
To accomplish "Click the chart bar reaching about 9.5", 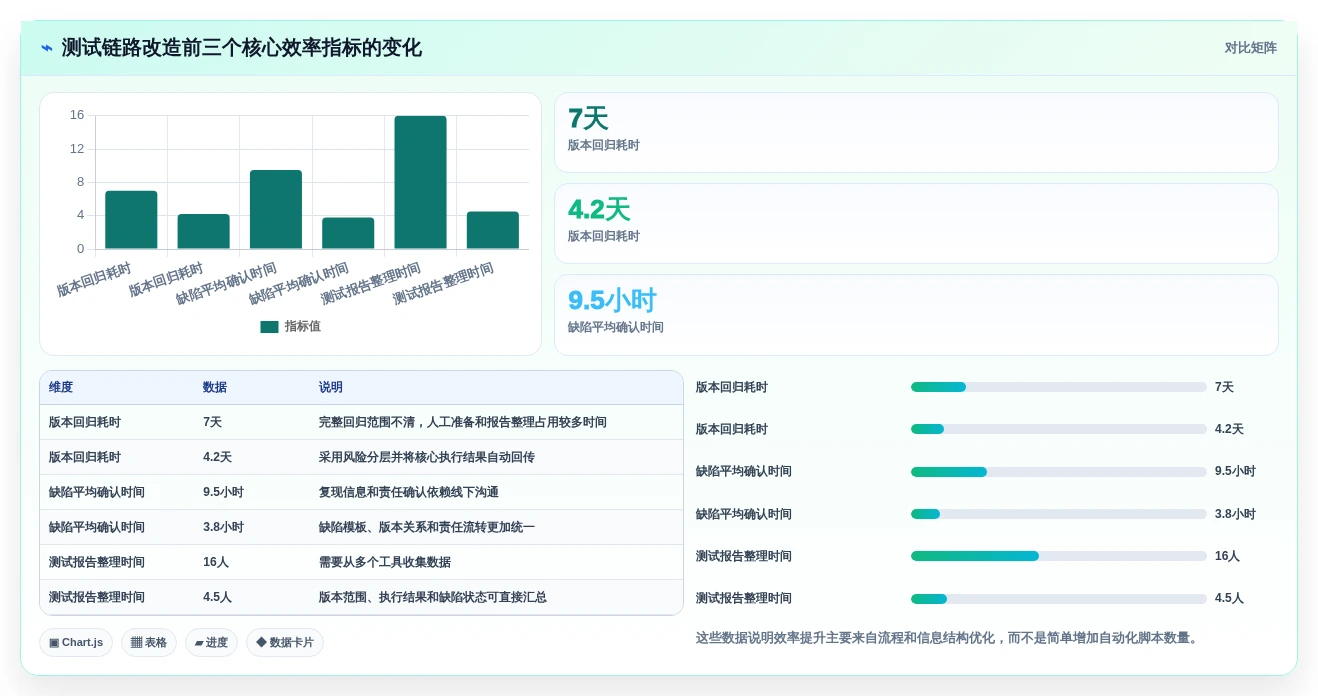I will 276,209.
